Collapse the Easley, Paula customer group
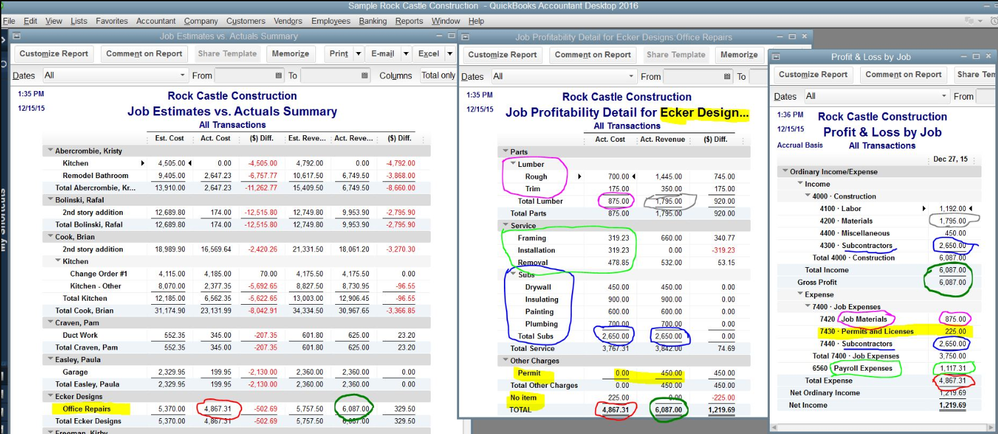The width and height of the screenshot is (998, 434). 50,359
